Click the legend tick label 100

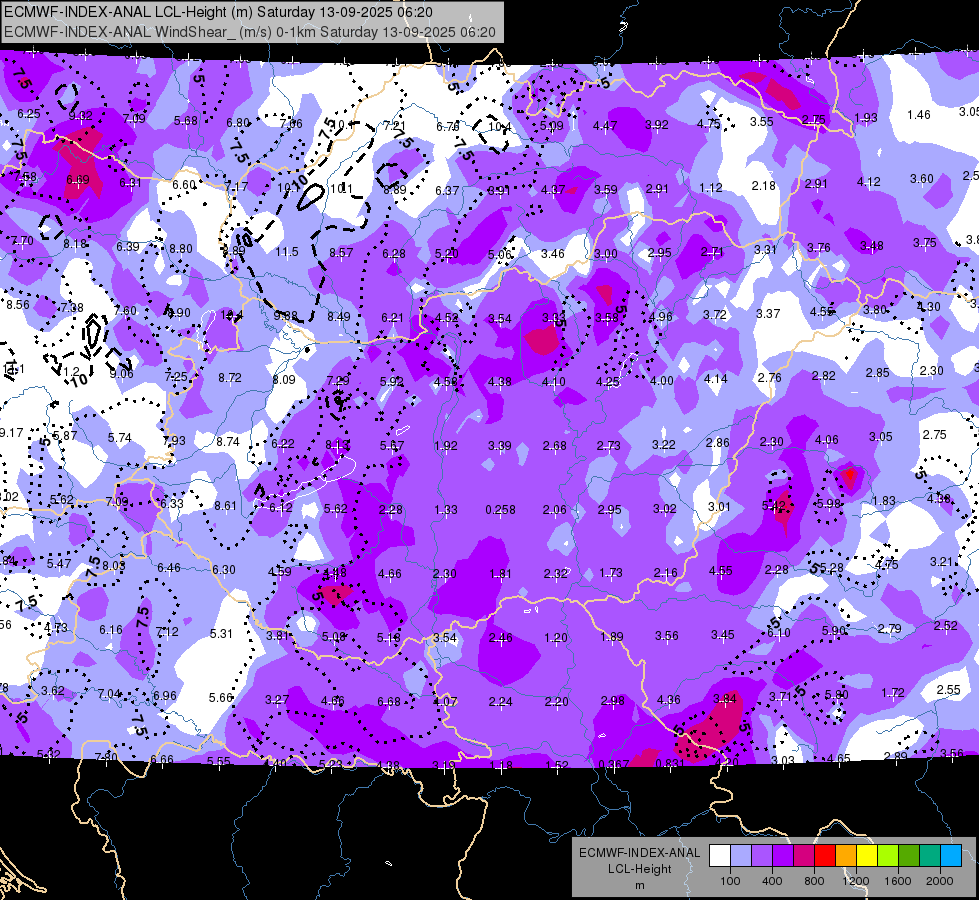(x=730, y=881)
